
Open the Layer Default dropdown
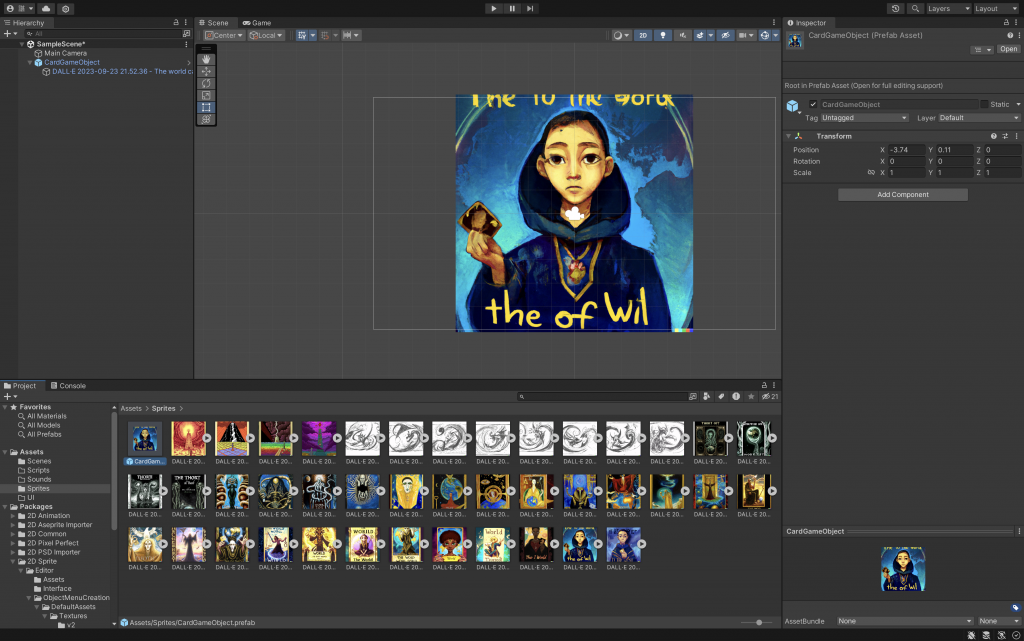[979, 118]
